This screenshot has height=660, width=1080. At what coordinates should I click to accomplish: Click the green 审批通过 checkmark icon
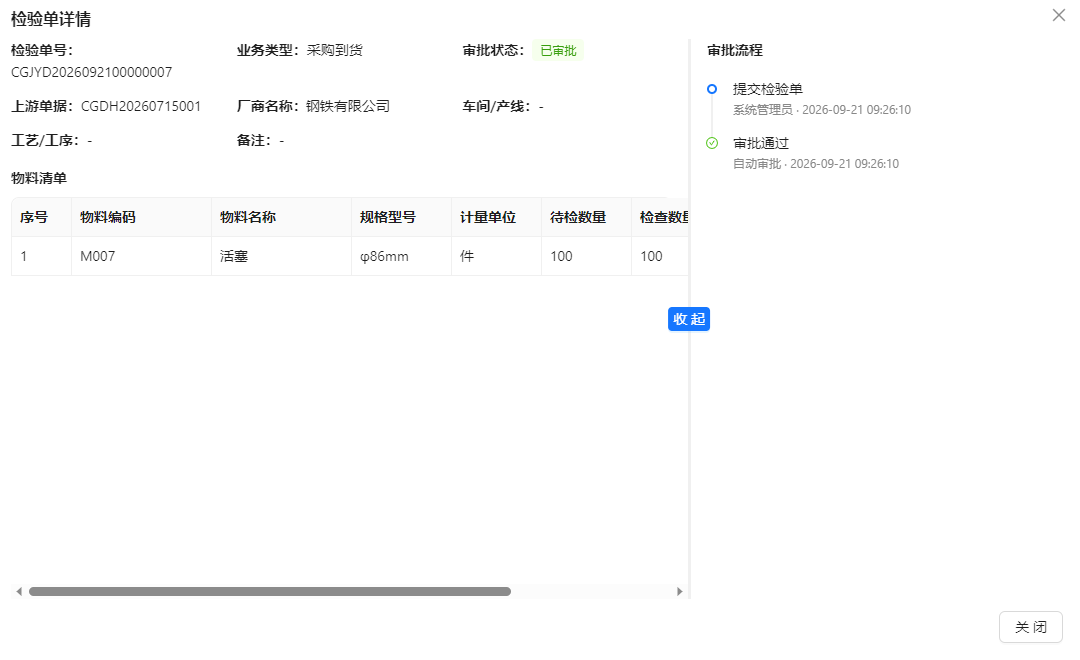click(x=712, y=143)
